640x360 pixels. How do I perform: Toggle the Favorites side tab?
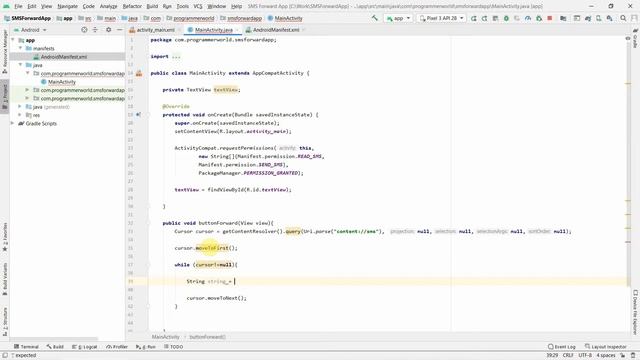[x=5, y=238]
